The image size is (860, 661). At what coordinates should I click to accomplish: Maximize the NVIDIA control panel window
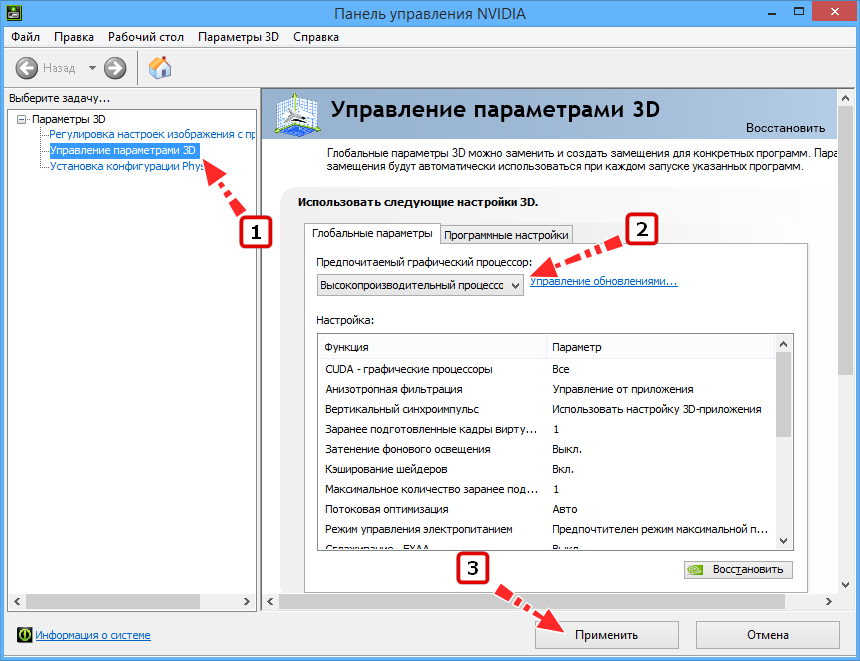799,11
